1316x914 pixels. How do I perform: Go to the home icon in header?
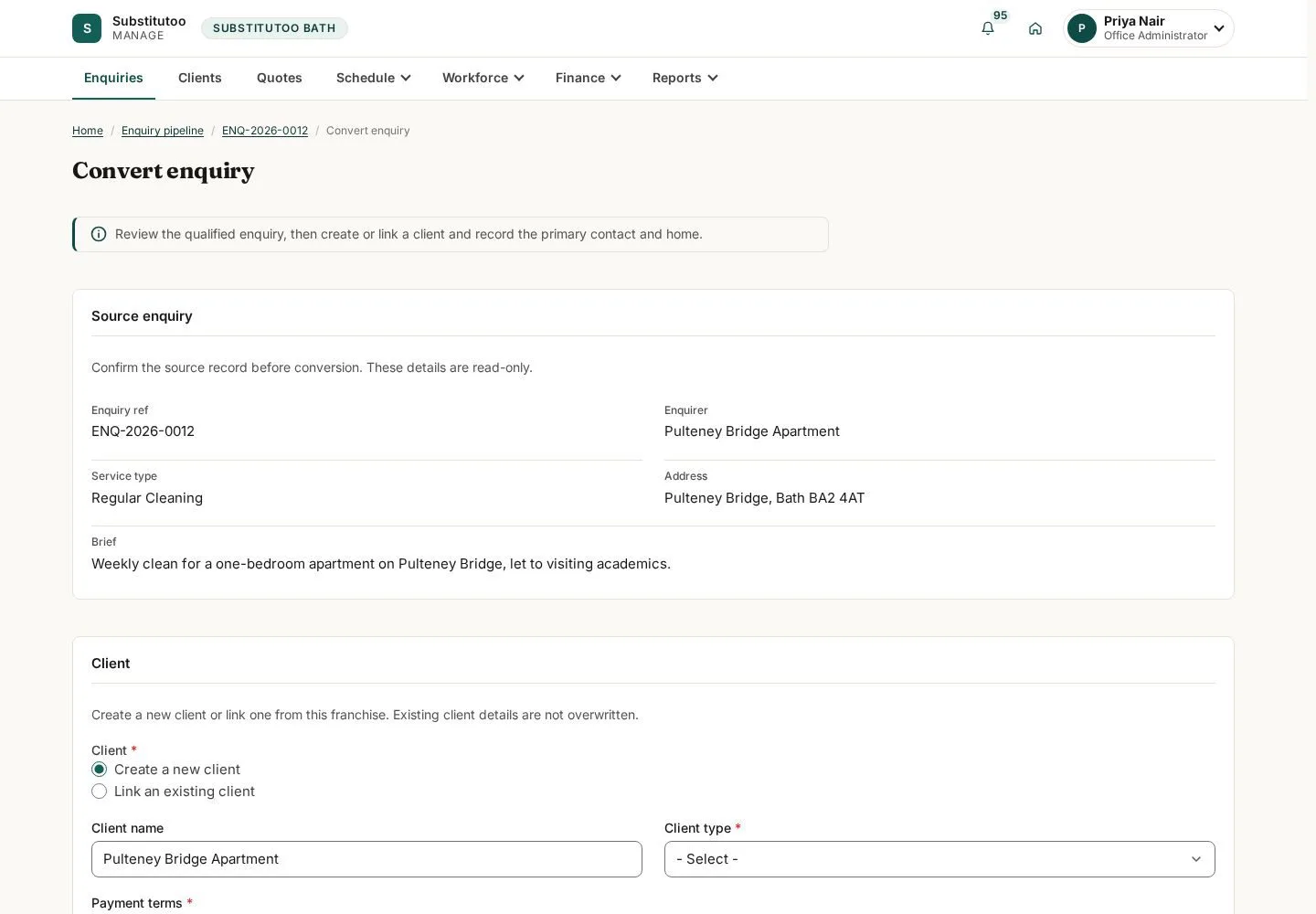point(1035,28)
